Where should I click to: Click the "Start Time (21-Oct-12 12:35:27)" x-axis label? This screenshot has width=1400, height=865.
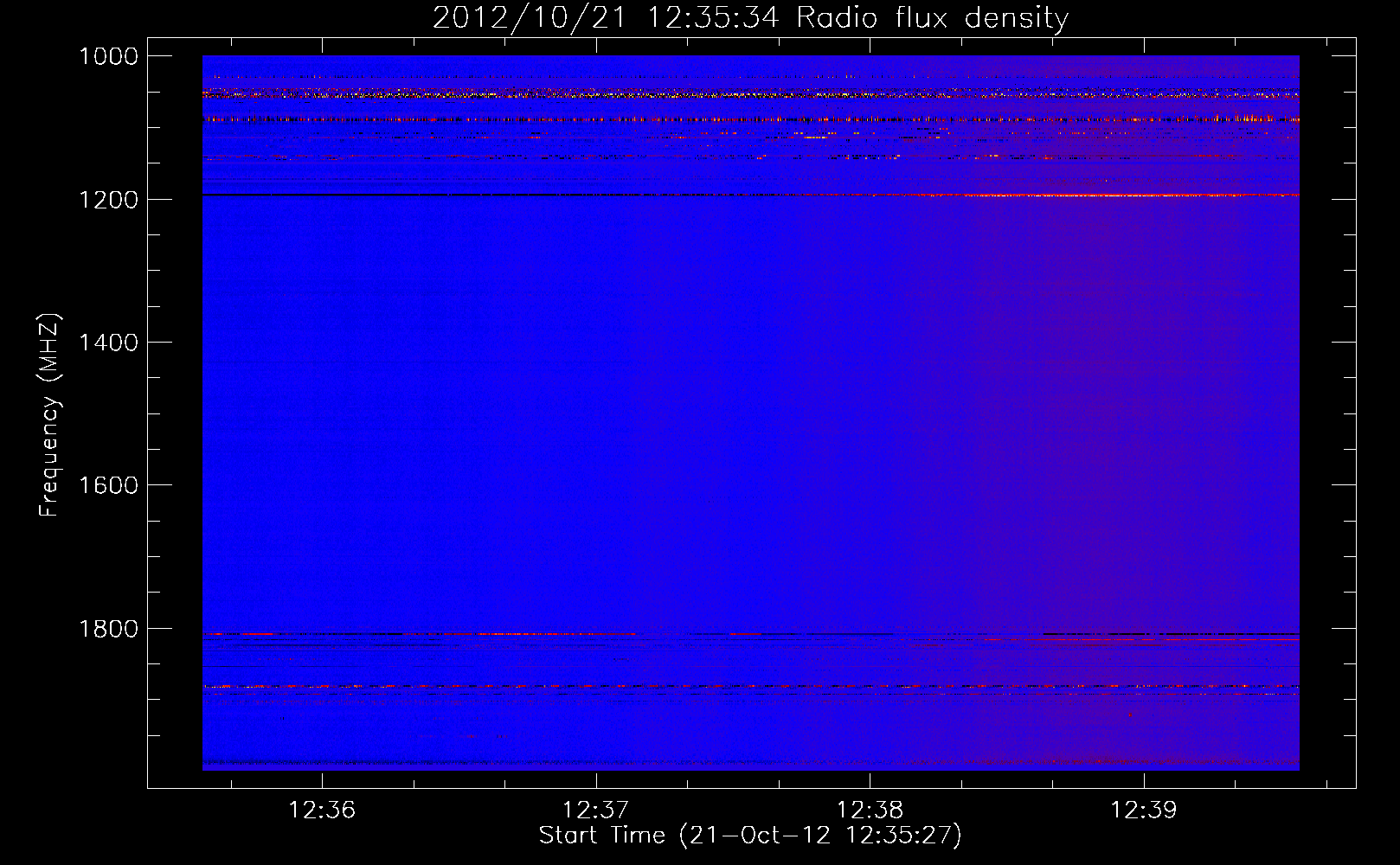[750, 836]
